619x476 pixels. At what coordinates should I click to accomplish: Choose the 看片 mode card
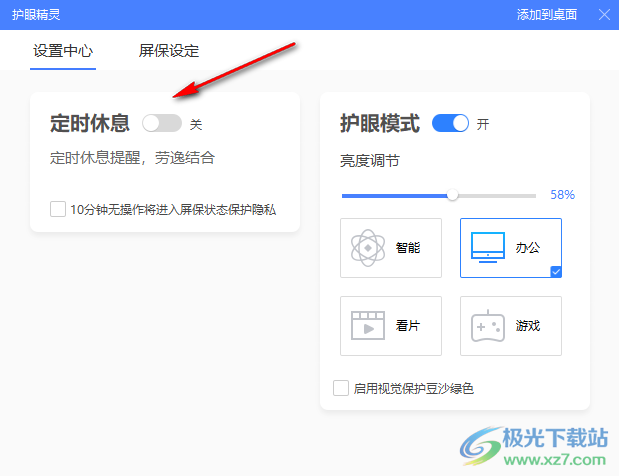(x=391, y=326)
